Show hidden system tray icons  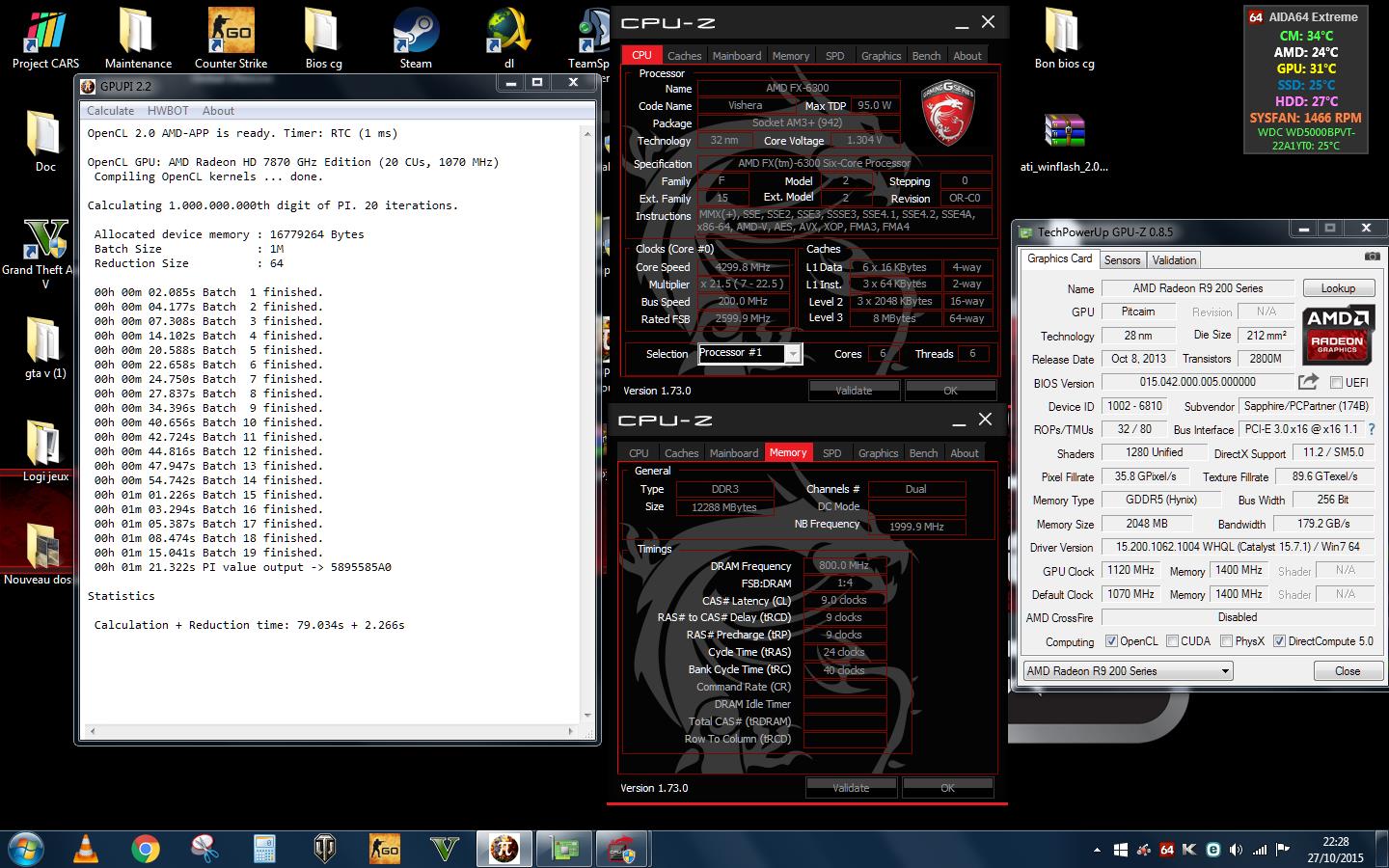pyautogui.click(x=1097, y=850)
